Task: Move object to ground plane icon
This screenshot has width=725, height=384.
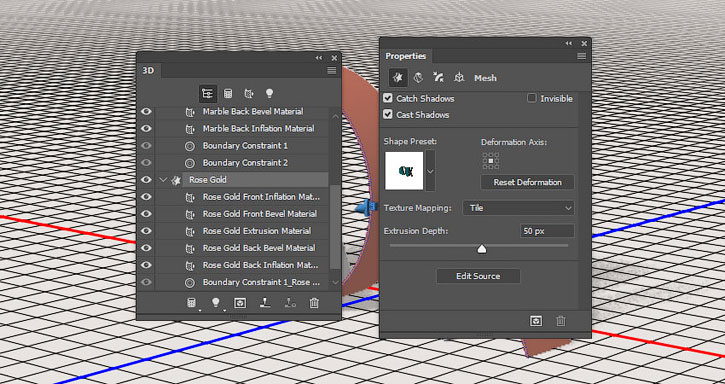Action: [x=264, y=303]
